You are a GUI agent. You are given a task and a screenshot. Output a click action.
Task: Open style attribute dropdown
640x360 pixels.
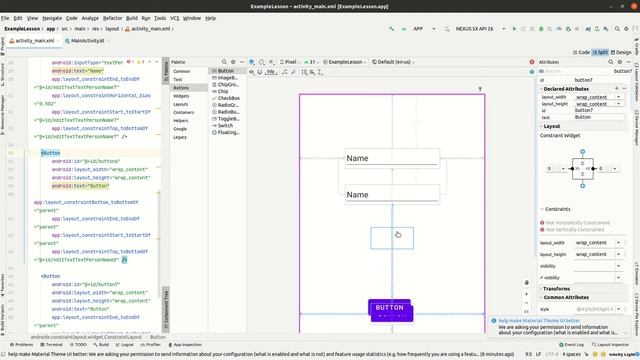pos(618,309)
